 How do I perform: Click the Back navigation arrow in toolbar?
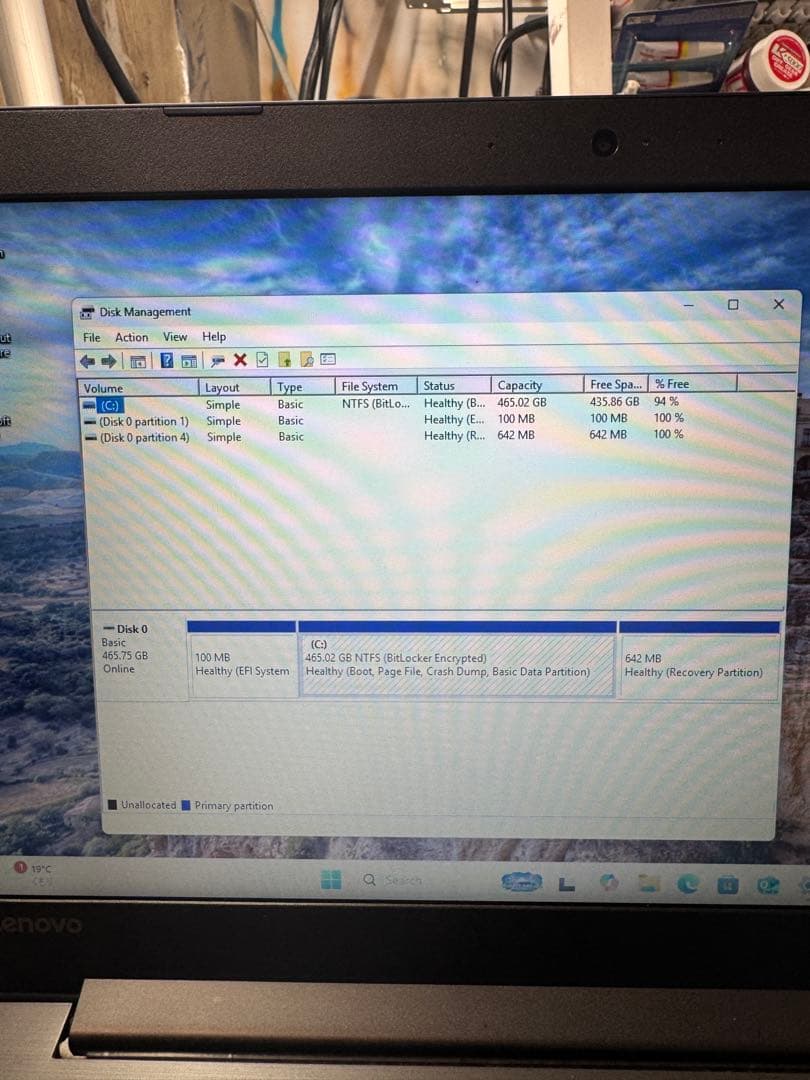88,359
